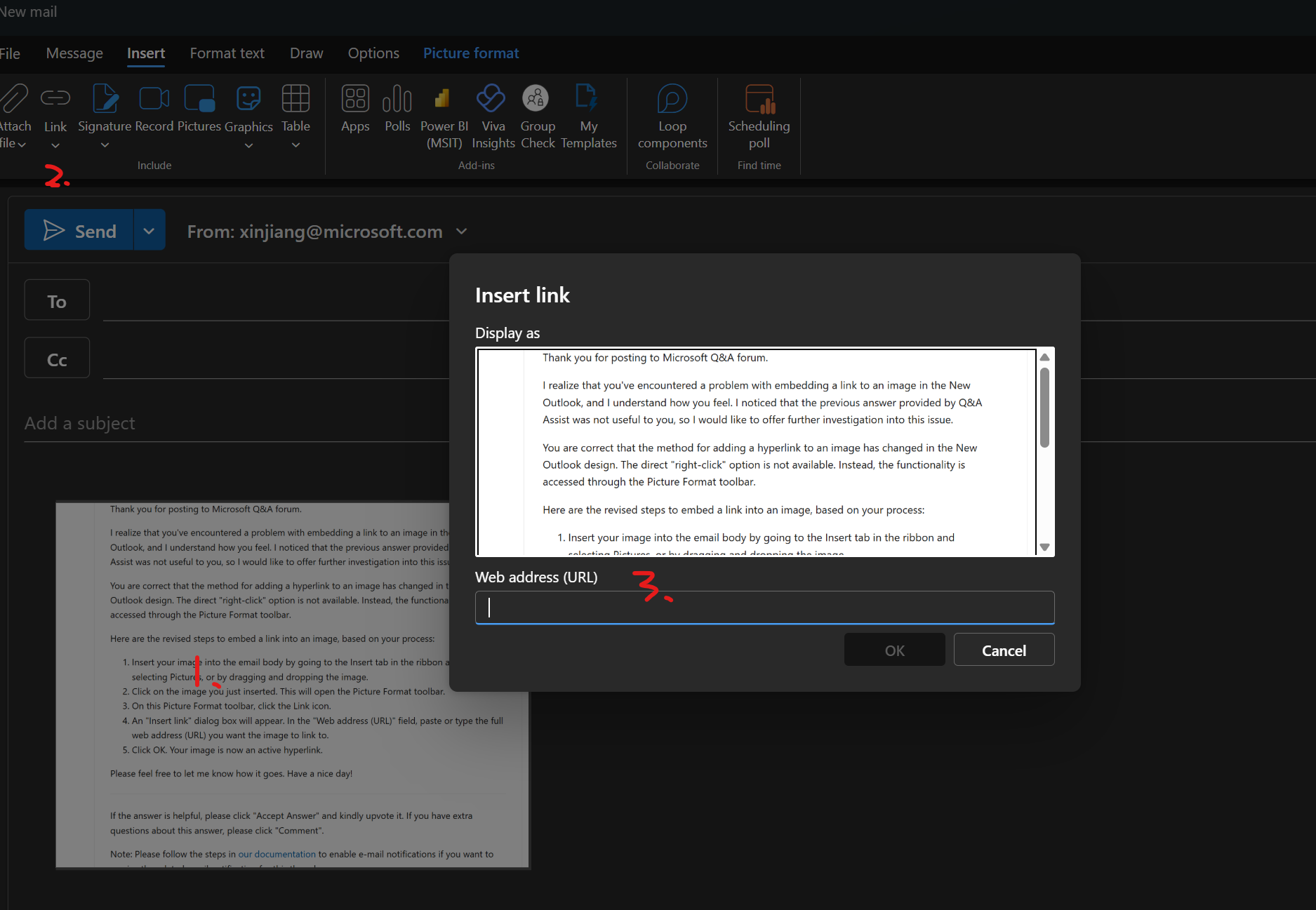Viewport: 1316px width, 910px height.
Task: Select the inserted image in email body
Action: tap(293, 685)
